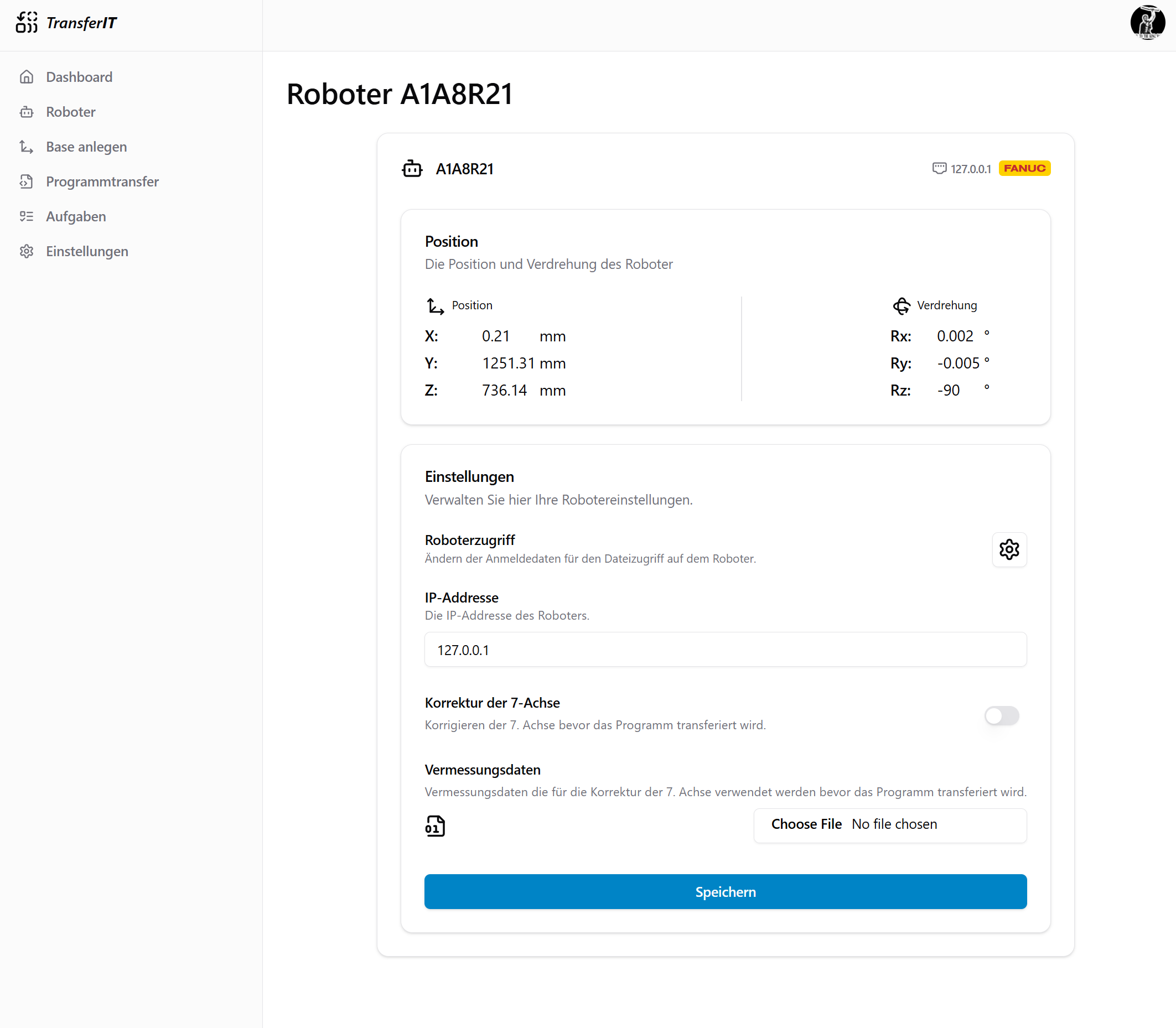1176x1028 pixels.
Task: Open Roboterzugriff gear settings button
Action: click(1008, 549)
